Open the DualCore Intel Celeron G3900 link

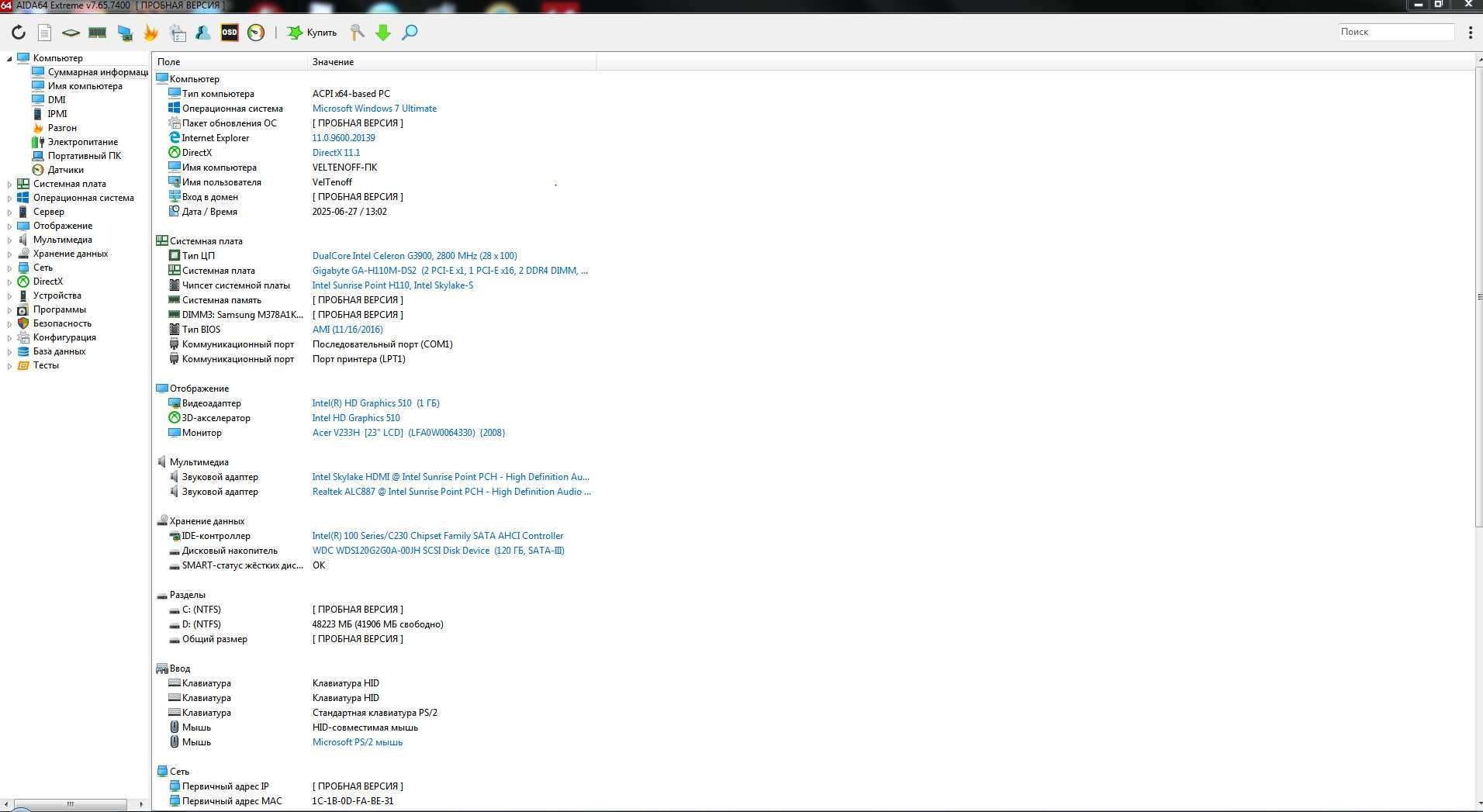415,256
